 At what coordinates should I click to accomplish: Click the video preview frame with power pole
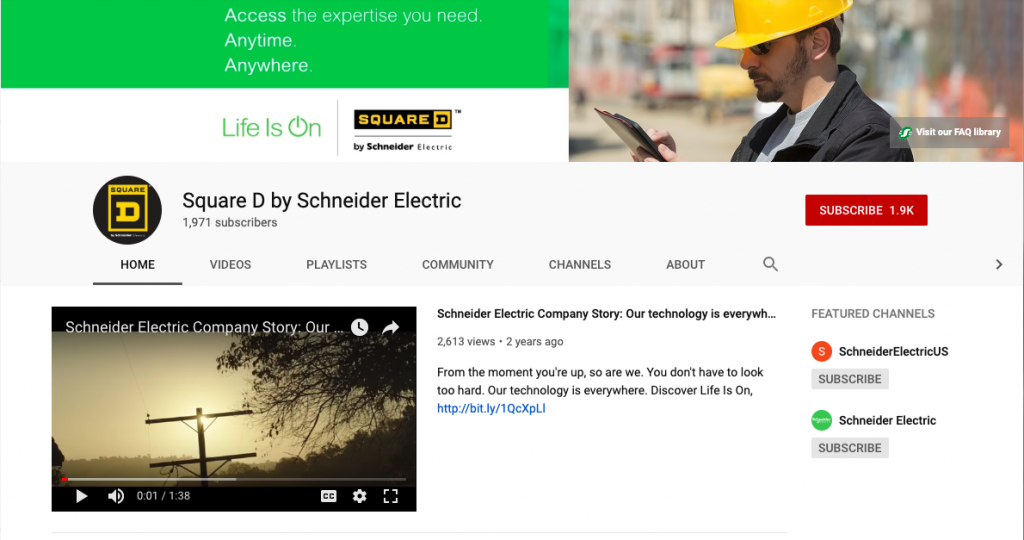[x=234, y=408]
